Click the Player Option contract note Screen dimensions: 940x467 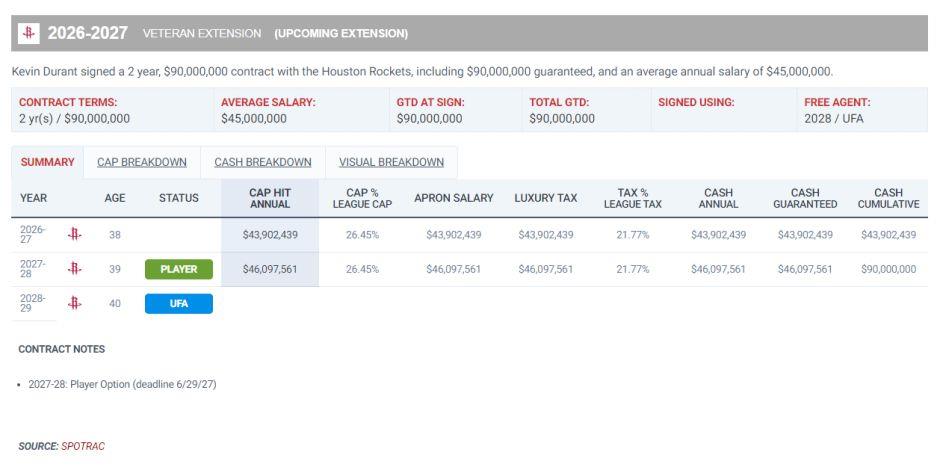[x=122, y=384]
